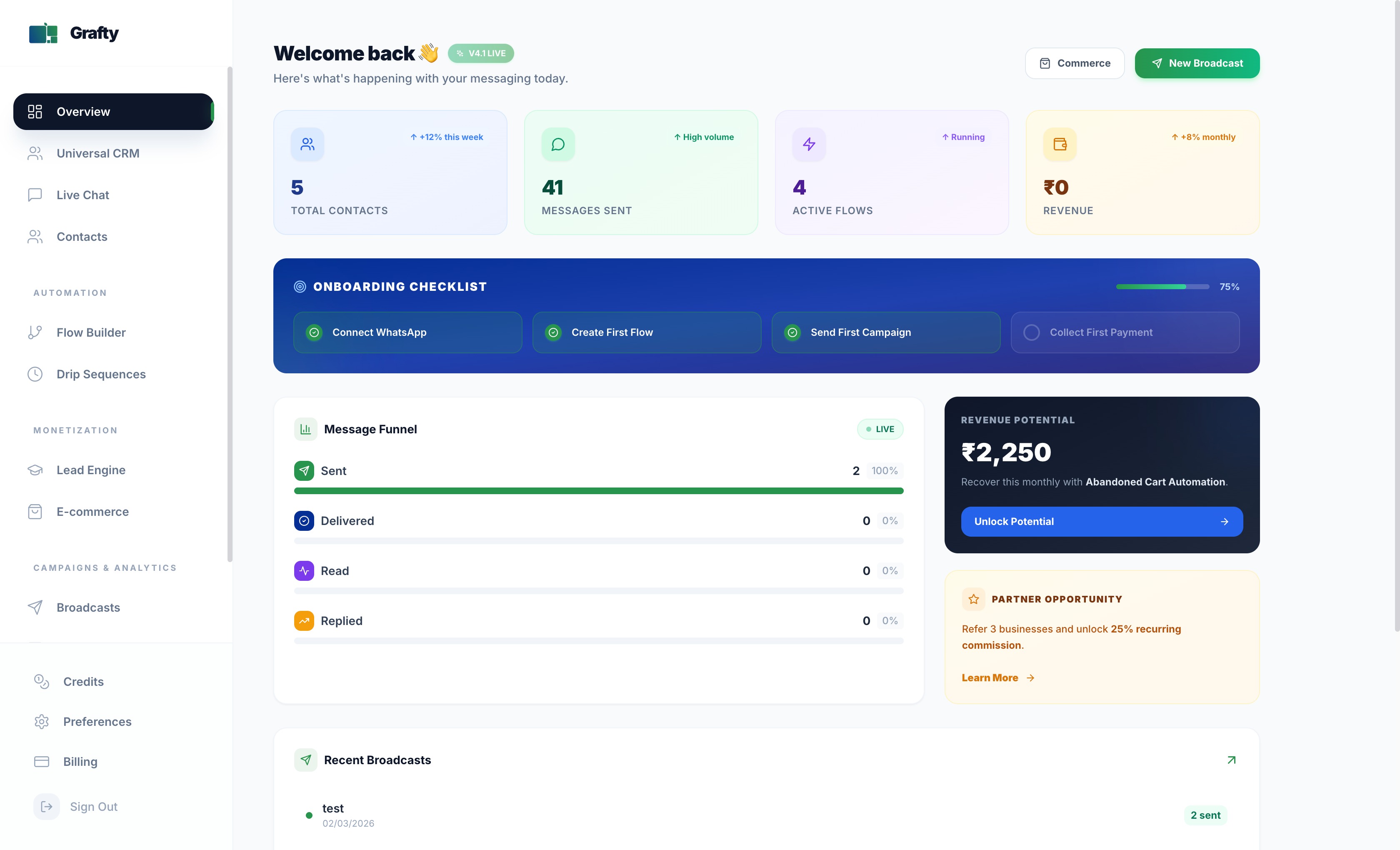Click the Messages Sent chat bubble icon
This screenshot has width=1400, height=850.
pyautogui.click(x=558, y=144)
